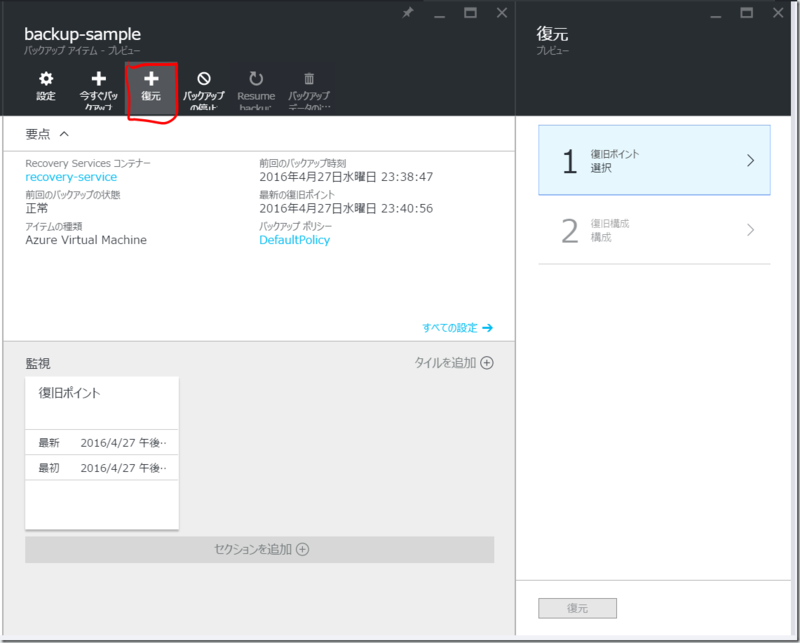
Task: Select the 最新 recovery point row
Action: pyautogui.click(x=102, y=442)
